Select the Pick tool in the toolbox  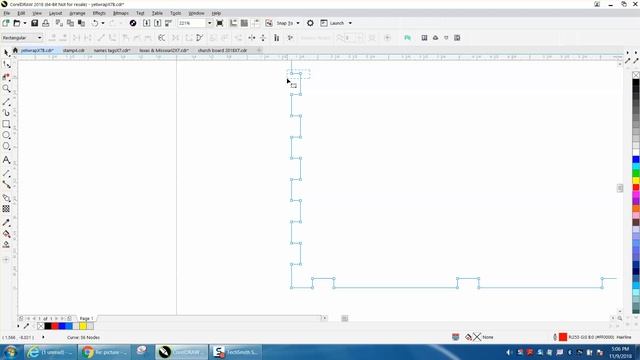(6, 53)
